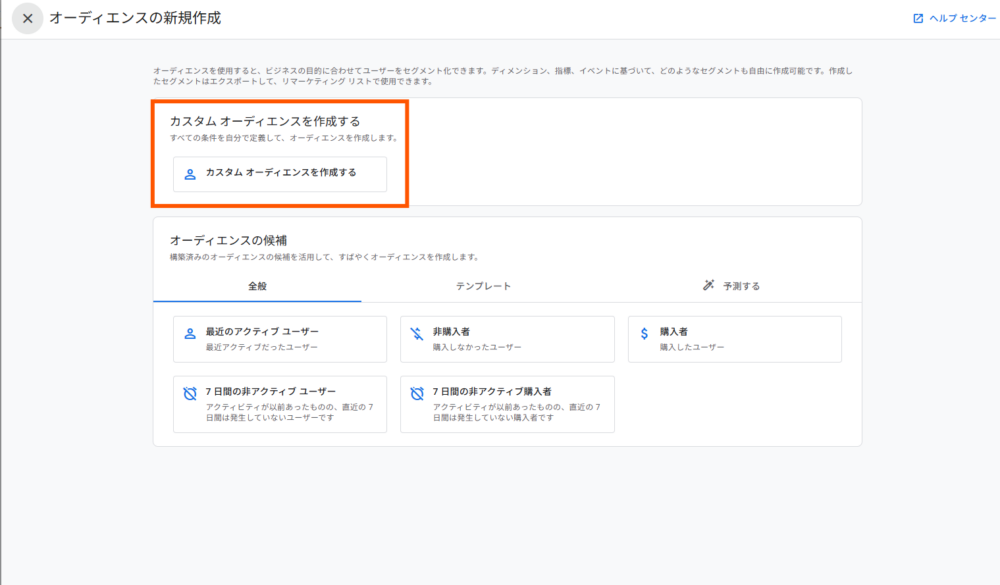Close the new audience creation panel
The width and height of the screenshot is (1000, 585).
[x=27, y=19]
